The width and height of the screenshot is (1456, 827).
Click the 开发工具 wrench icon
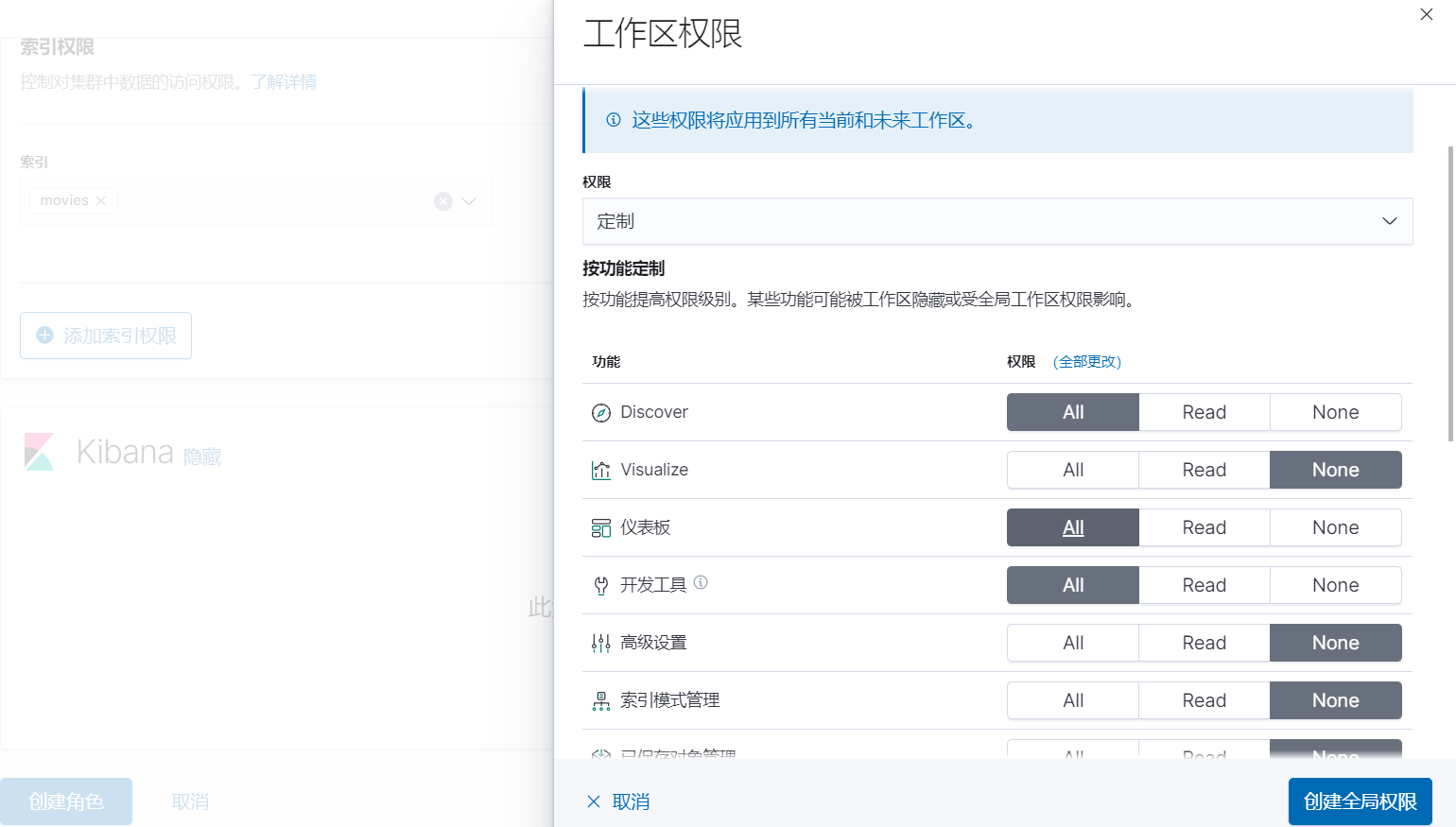point(601,586)
